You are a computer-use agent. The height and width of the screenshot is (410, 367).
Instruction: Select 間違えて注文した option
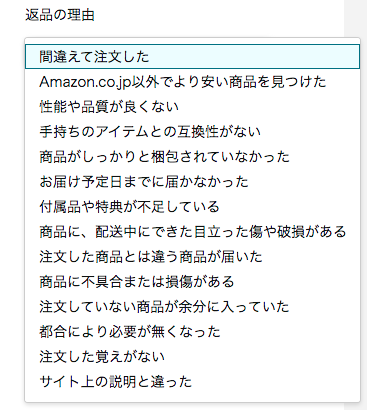pos(192,57)
